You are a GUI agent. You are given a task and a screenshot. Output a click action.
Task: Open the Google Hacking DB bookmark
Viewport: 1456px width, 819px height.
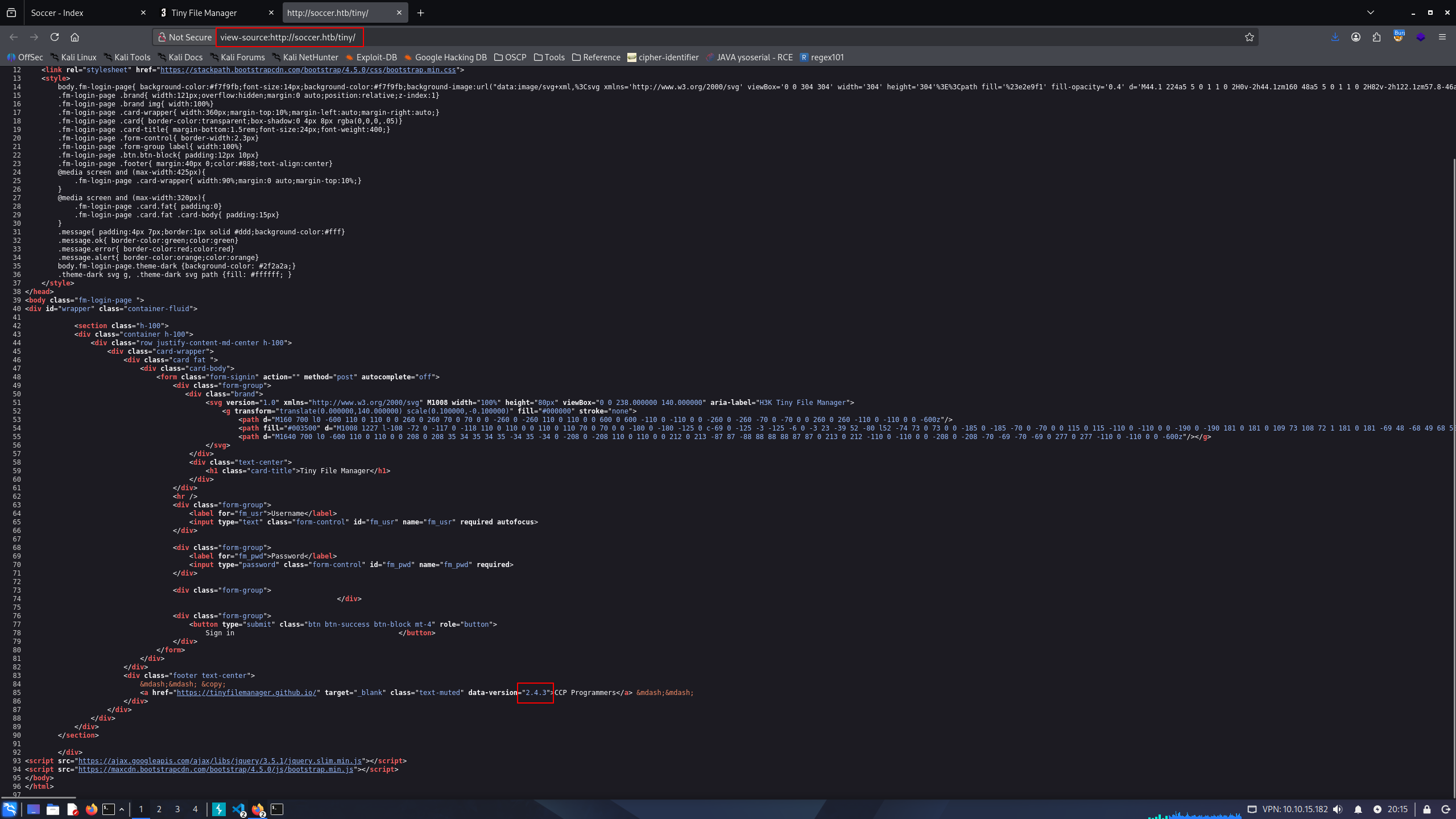point(445,57)
